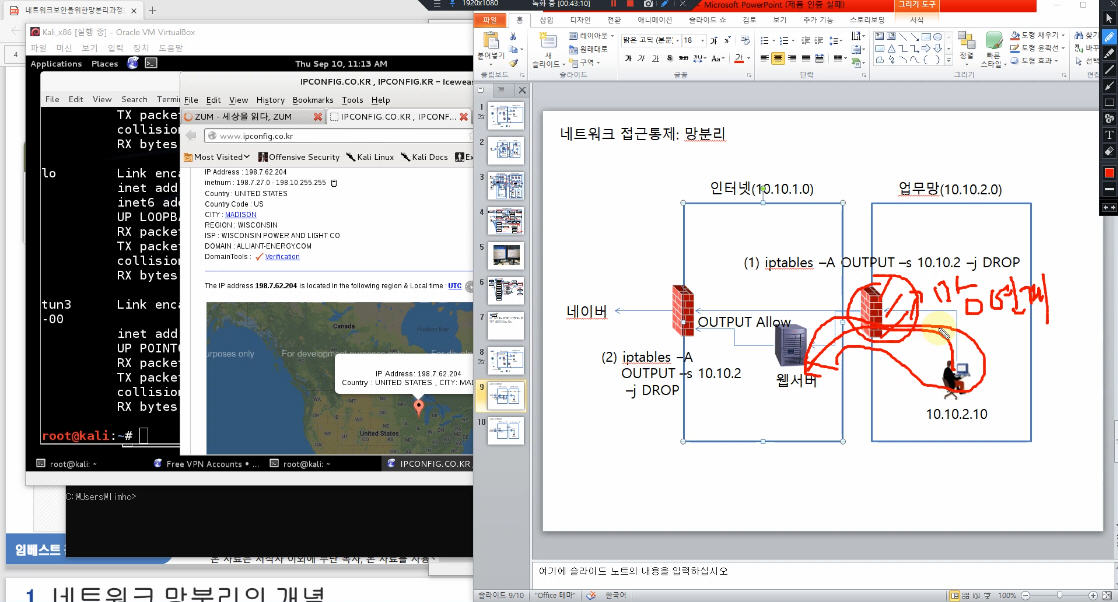The image size is (1118, 602).
Task: Toggle text shadow formatting in PowerPoint
Action: tap(670, 58)
